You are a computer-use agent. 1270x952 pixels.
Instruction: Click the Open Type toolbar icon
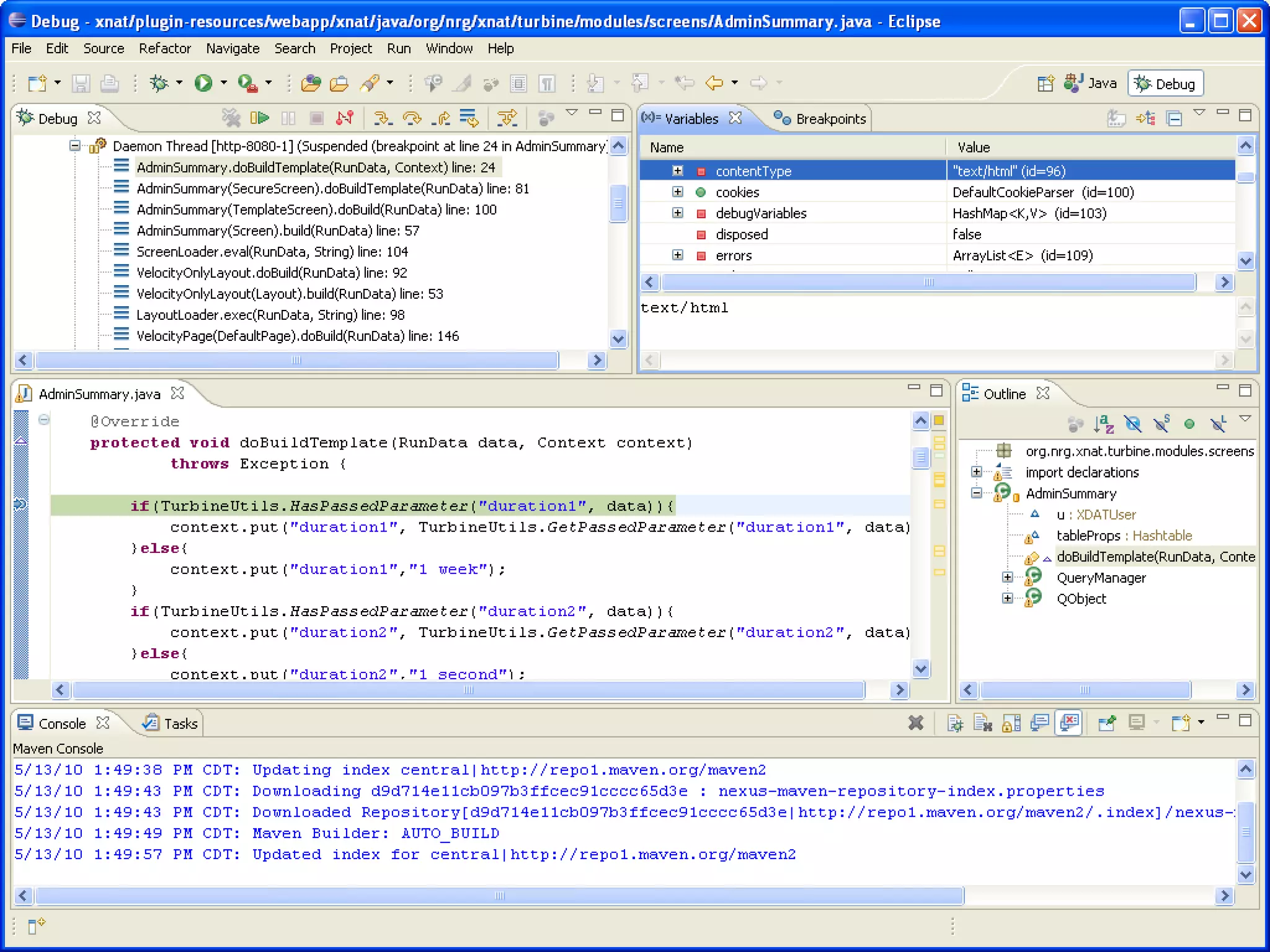[x=311, y=82]
